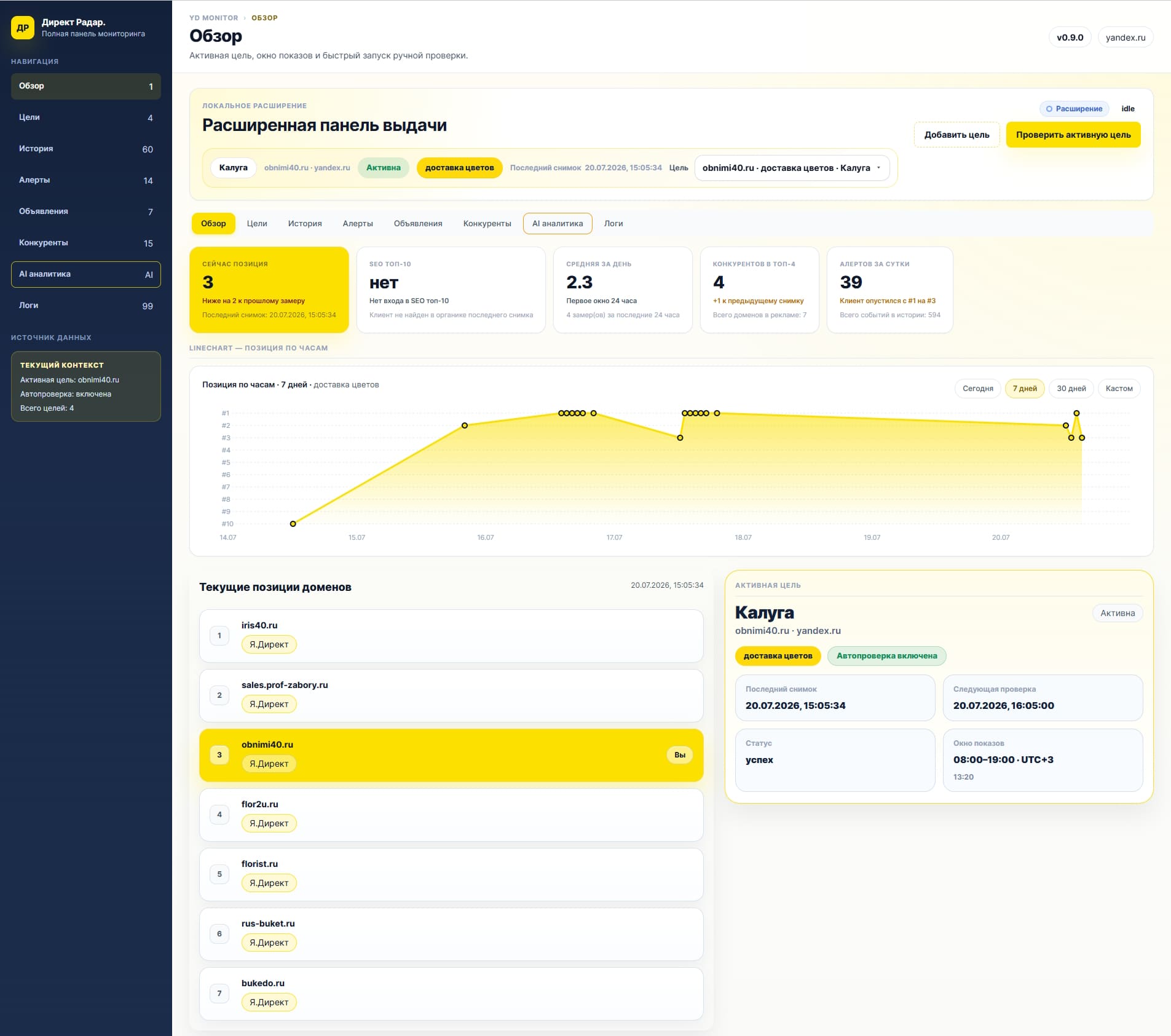
Task: Click the Последний снимок info box
Action: coord(835,698)
